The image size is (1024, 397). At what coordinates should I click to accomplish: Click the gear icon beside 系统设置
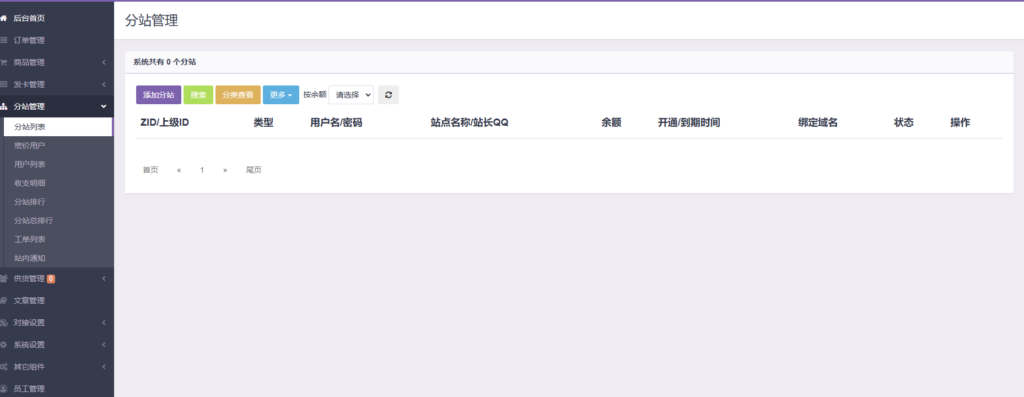click(3, 345)
